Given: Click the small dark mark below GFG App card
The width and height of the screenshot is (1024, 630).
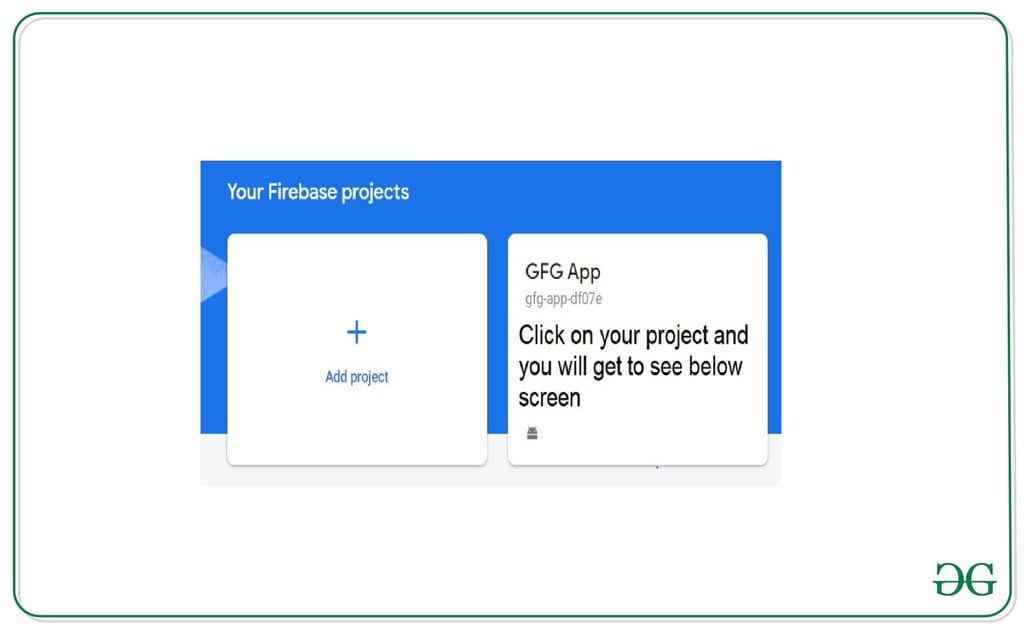Looking at the screenshot, I should 656,465.
